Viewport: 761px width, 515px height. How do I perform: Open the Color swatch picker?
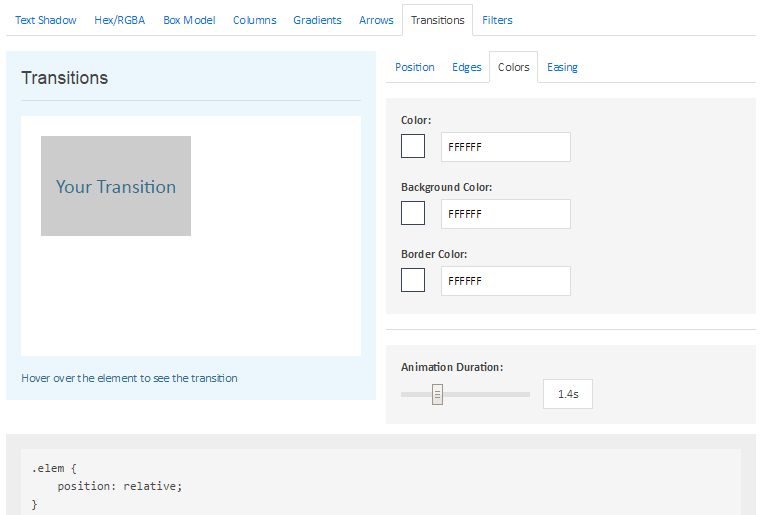[413, 146]
